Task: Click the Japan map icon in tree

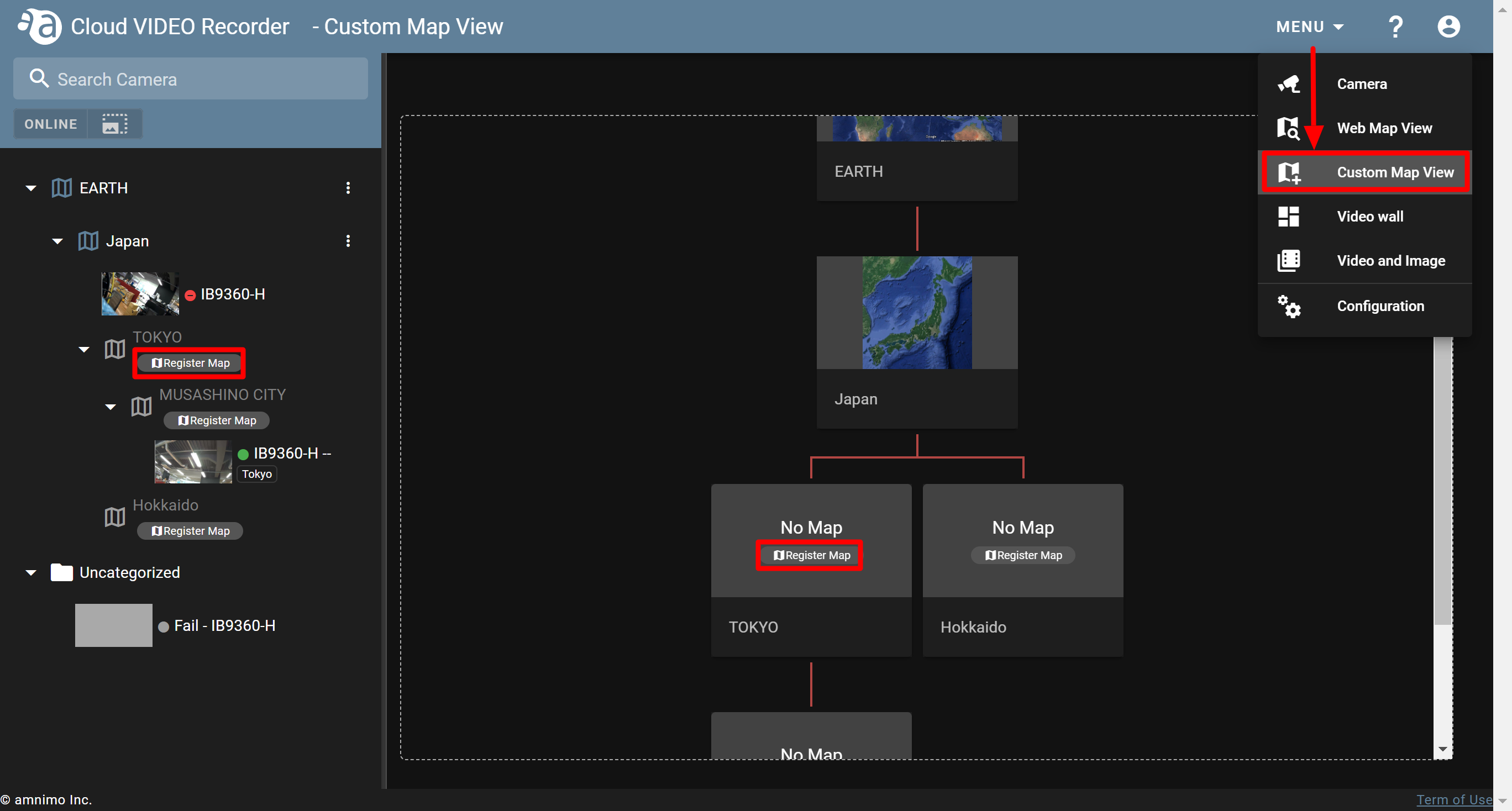Action: point(88,241)
